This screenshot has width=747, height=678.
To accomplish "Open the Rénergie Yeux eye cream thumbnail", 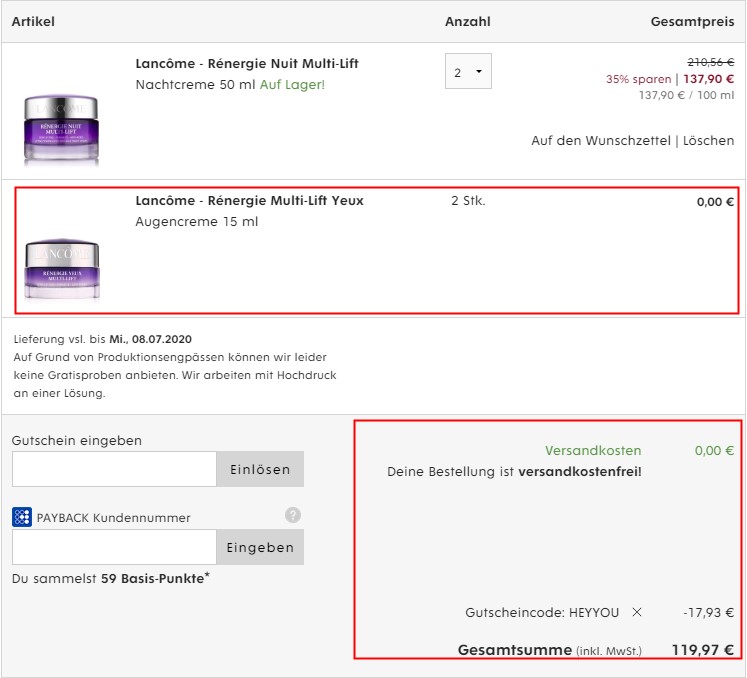I will (62, 270).
